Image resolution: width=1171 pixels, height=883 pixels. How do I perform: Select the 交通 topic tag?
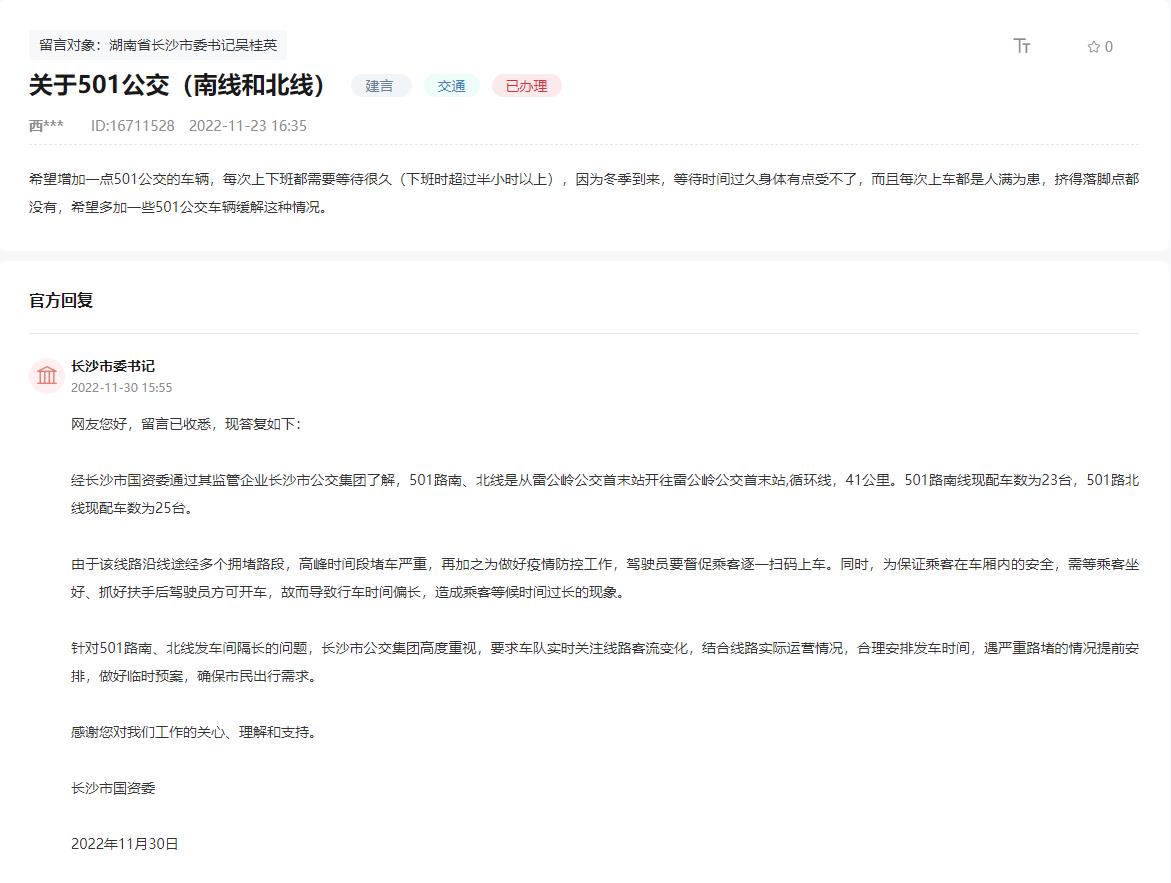tap(451, 86)
